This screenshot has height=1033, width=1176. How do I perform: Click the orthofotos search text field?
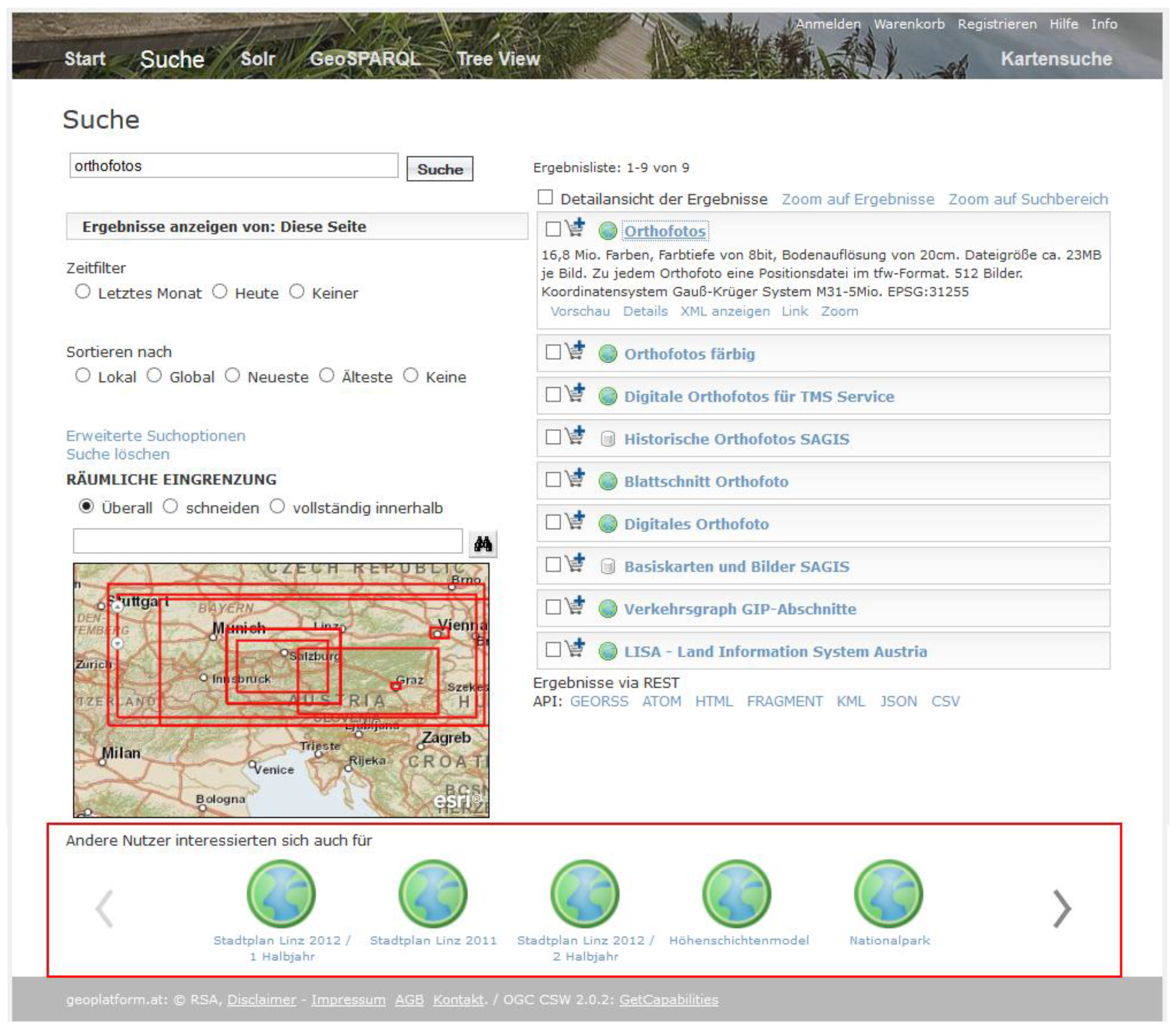point(233,166)
